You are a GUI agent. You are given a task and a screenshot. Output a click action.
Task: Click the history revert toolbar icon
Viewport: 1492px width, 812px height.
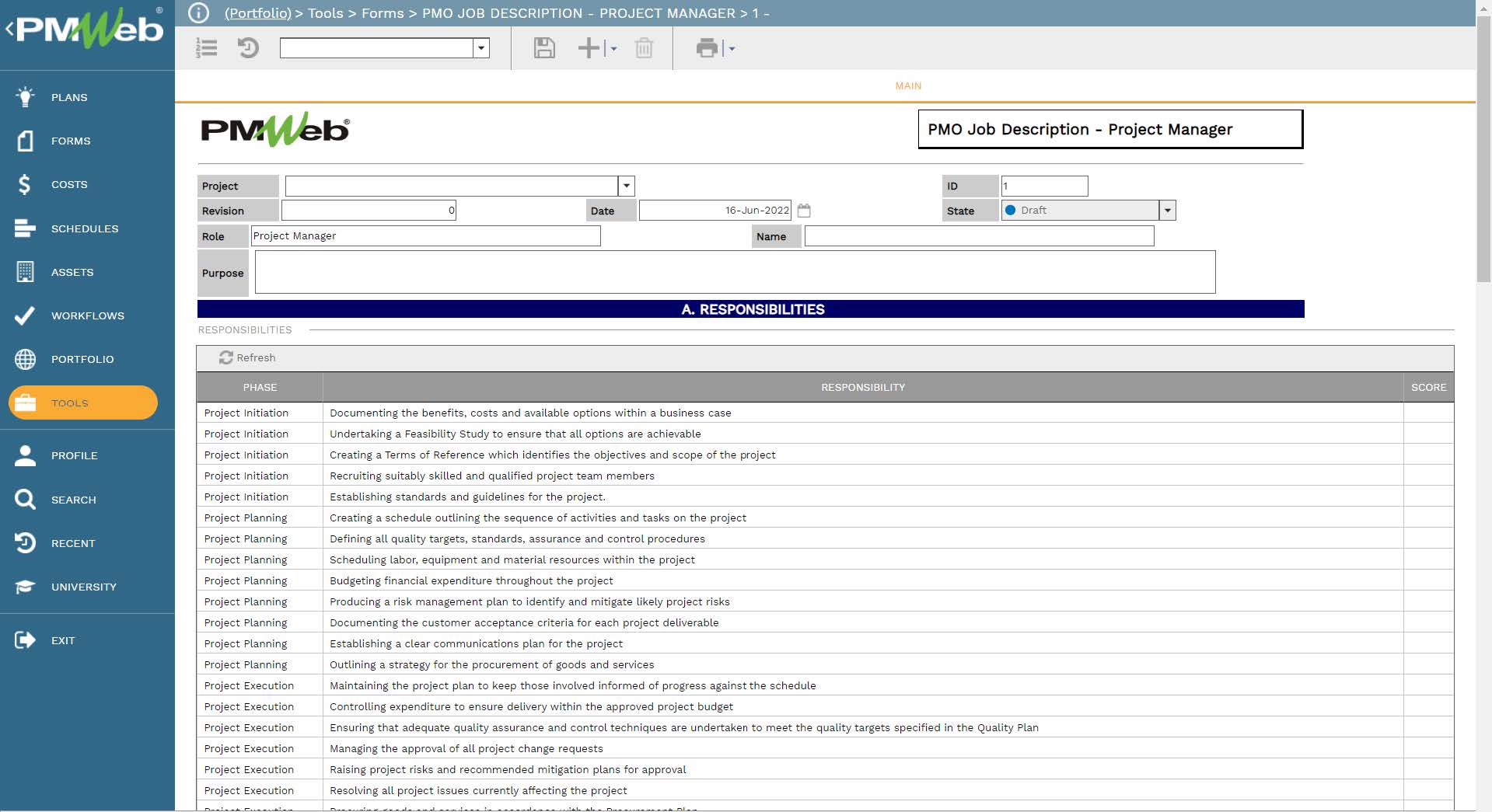click(248, 48)
